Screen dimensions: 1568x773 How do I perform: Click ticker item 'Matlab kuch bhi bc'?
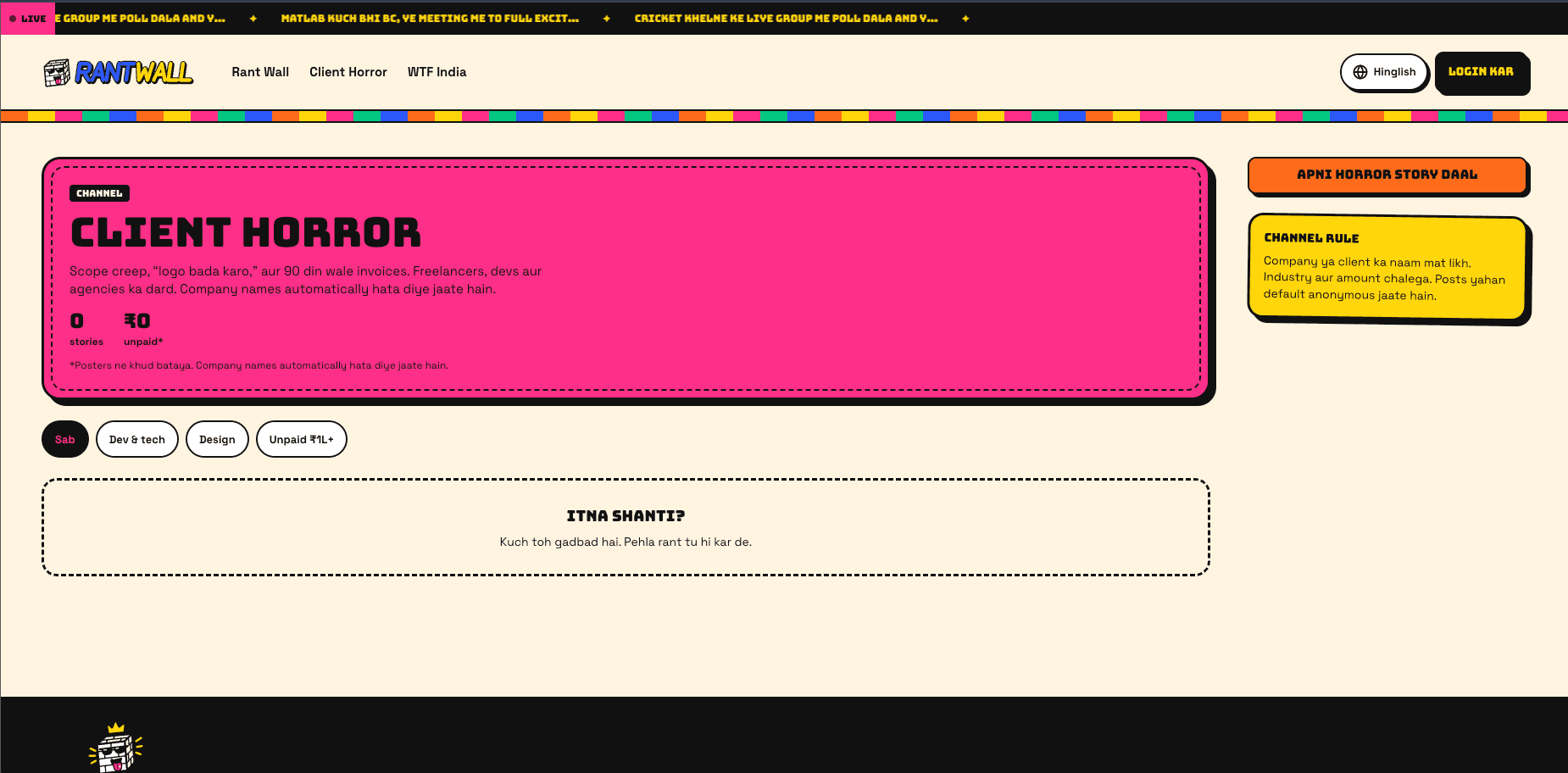(x=430, y=18)
